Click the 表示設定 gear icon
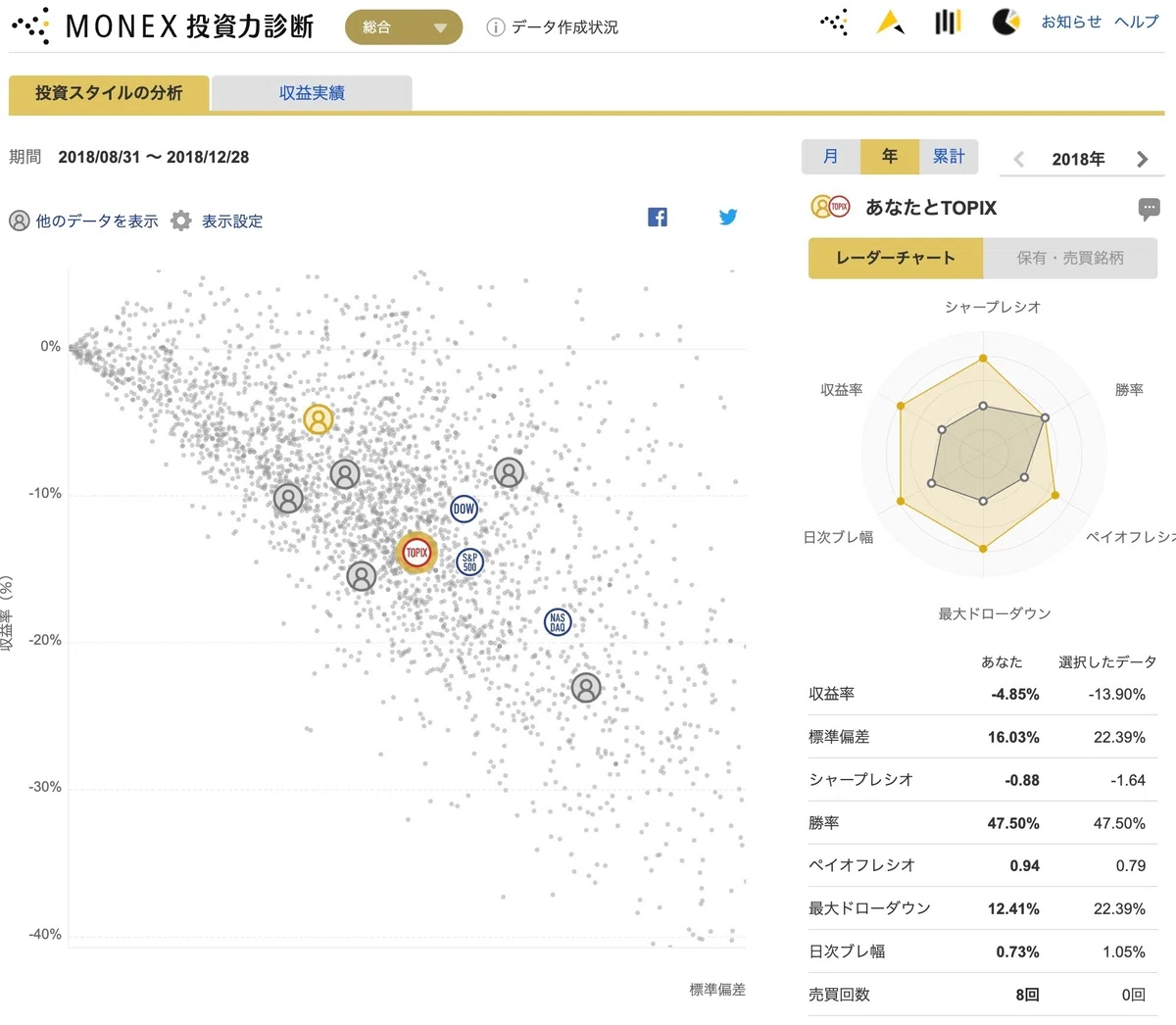 (x=181, y=220)
